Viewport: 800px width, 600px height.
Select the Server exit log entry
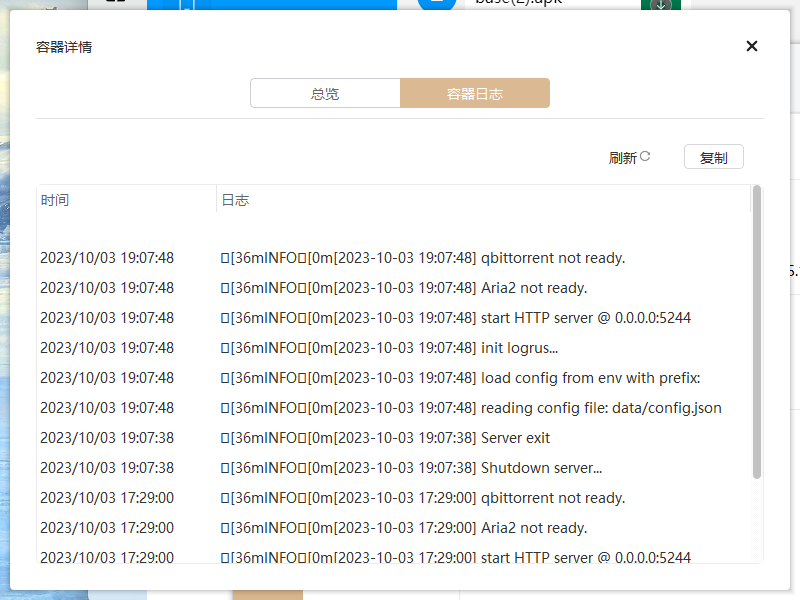(393, 438)
